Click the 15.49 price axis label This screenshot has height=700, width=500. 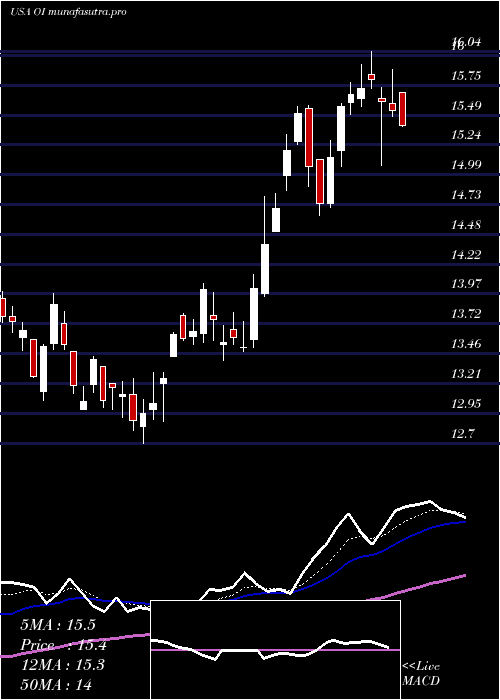click(x=466, y=105)
